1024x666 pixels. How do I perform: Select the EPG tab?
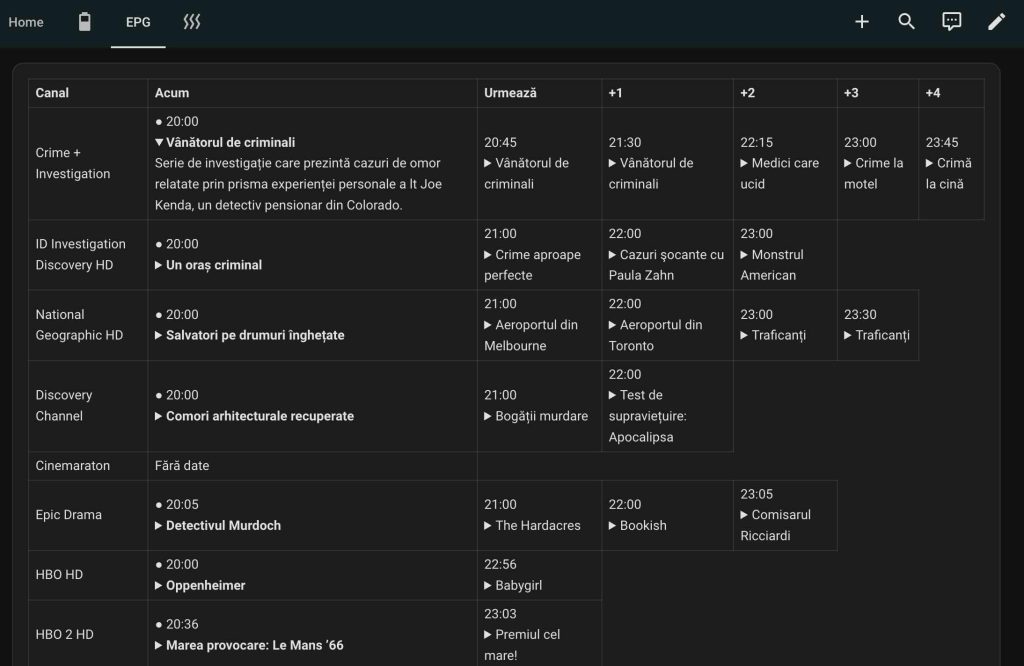click(138, 22)
